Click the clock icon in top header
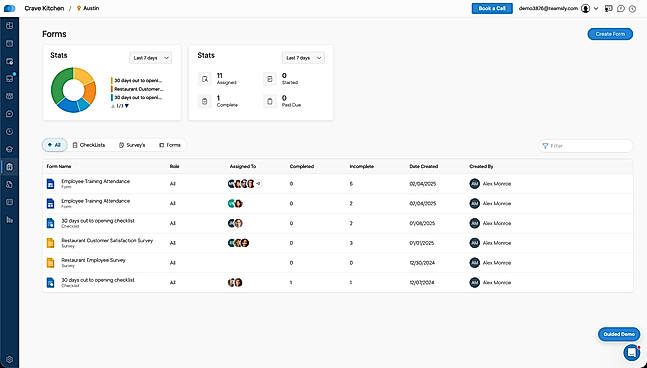Image resolution: width=647 pixels, height=368 pixels. (633, 9)
